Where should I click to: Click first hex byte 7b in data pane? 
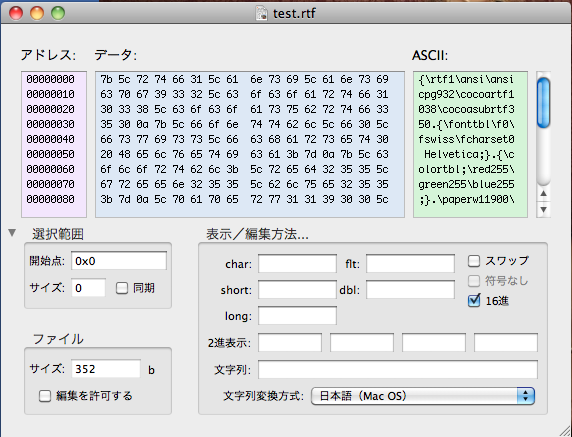(106, 79)
